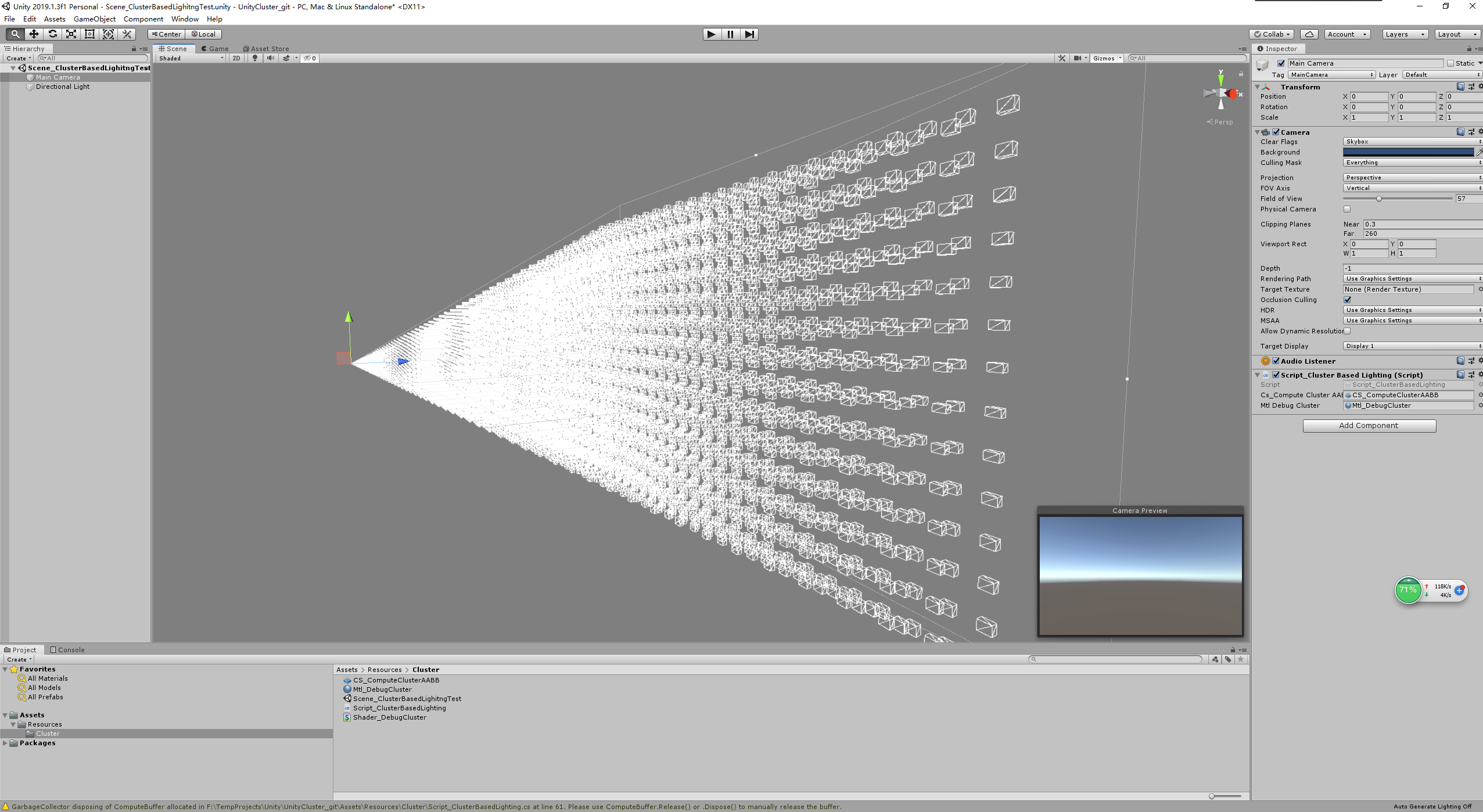Viewport: 1483px width, 812px height.
Task: Click the Pause playback button
Action: coord(730,34)
